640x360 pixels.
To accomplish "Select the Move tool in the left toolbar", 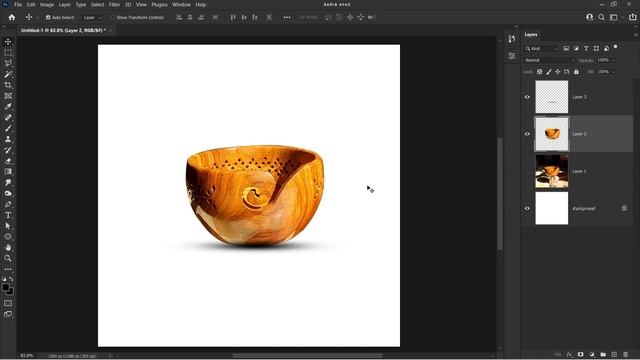I will click(x=8, y=42).
